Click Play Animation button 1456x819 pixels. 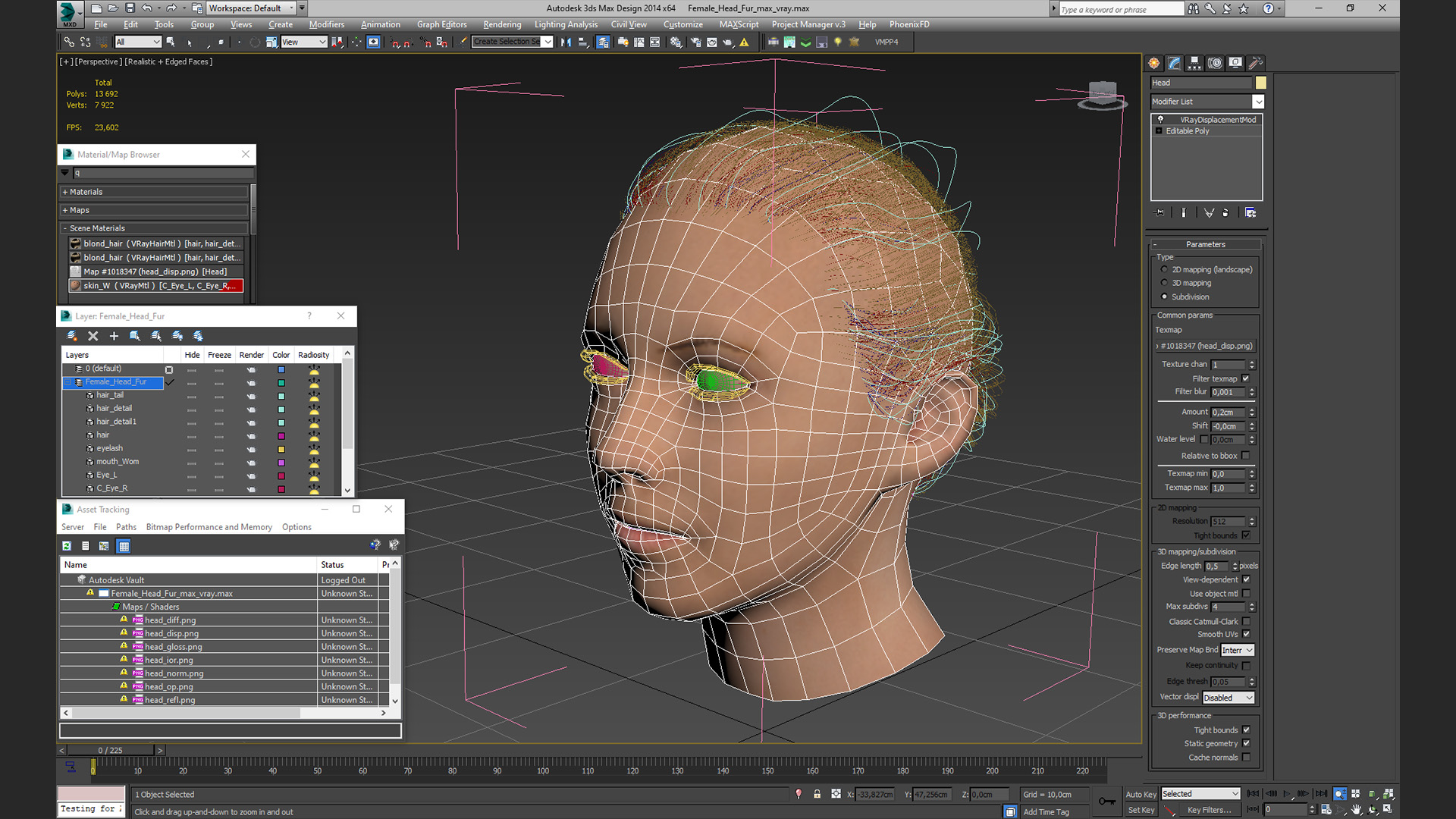click(1287, 794)
